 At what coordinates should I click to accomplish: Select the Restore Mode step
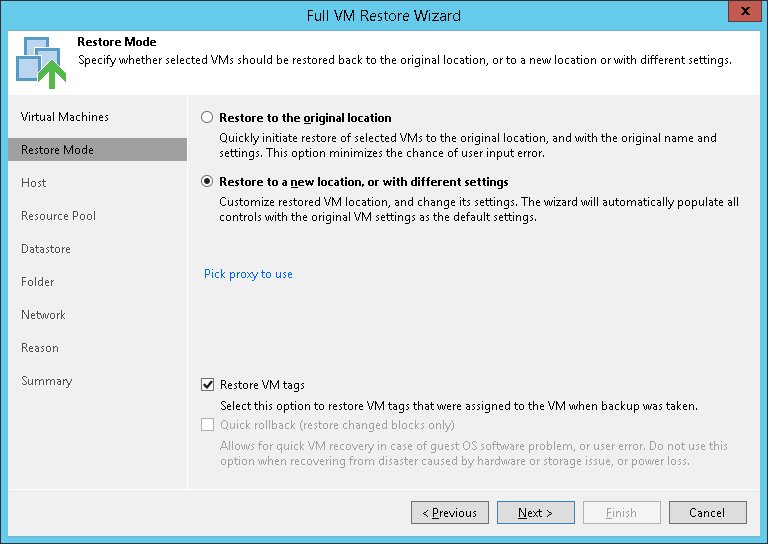point(57,150)
